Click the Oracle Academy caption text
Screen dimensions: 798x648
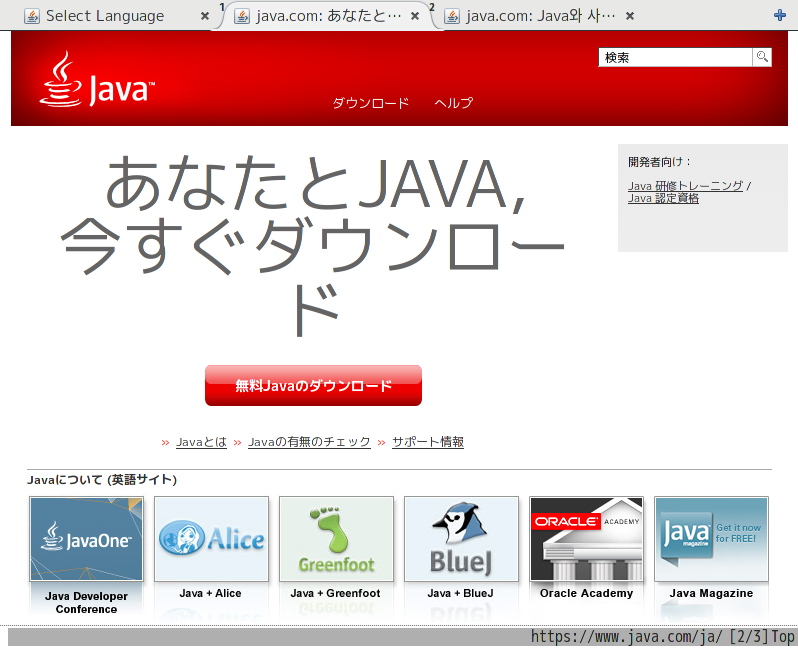click(586, 593)
